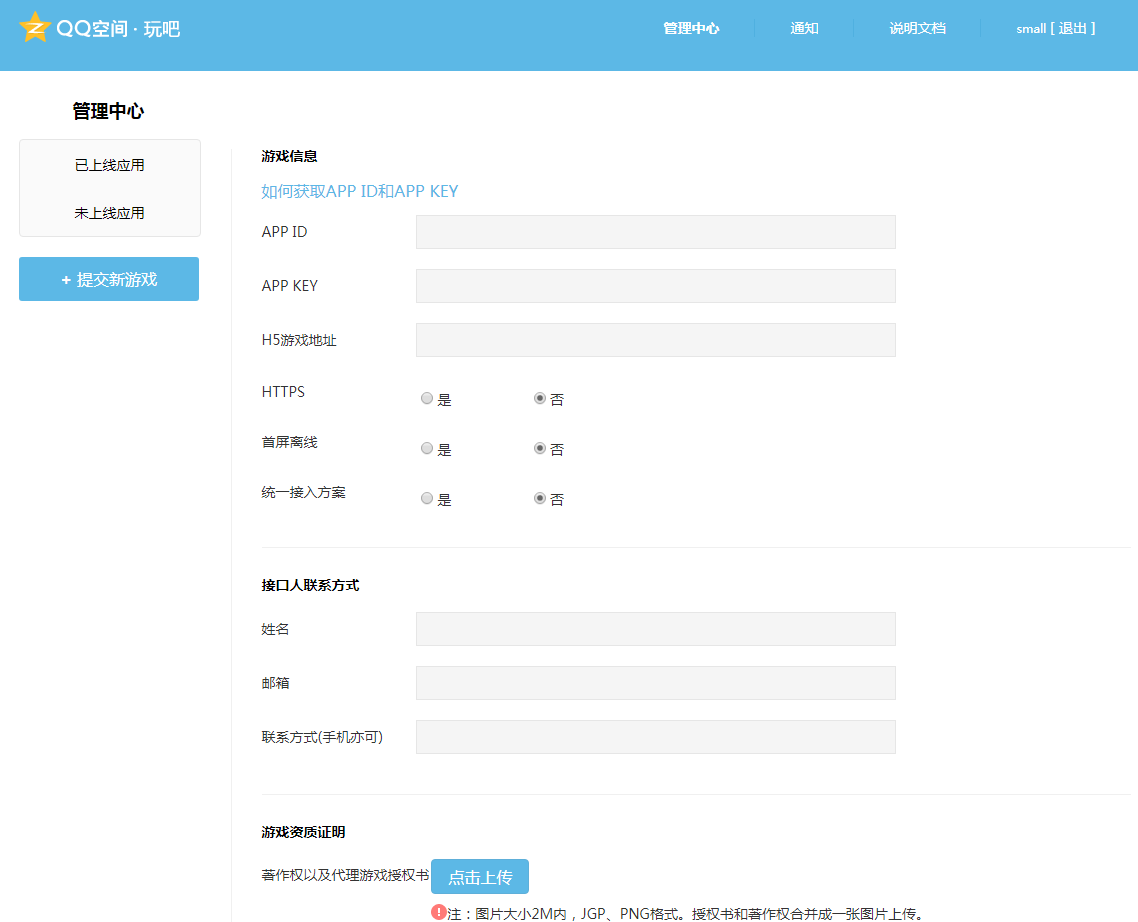1138x922 pixels.
Task: Click the APP KEY input field
Action: coord(655,285)
